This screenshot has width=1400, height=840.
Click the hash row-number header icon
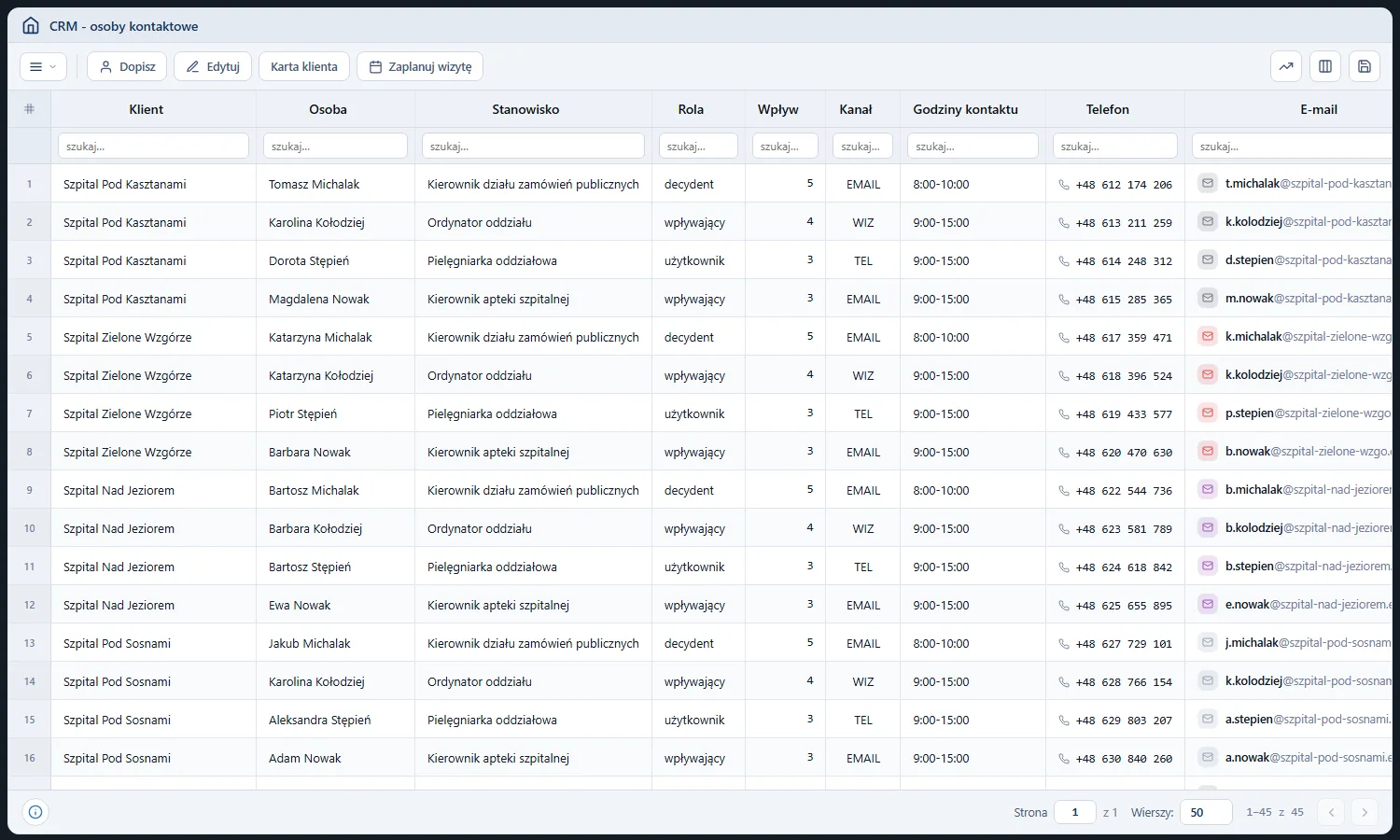click(x=29, y=109)
